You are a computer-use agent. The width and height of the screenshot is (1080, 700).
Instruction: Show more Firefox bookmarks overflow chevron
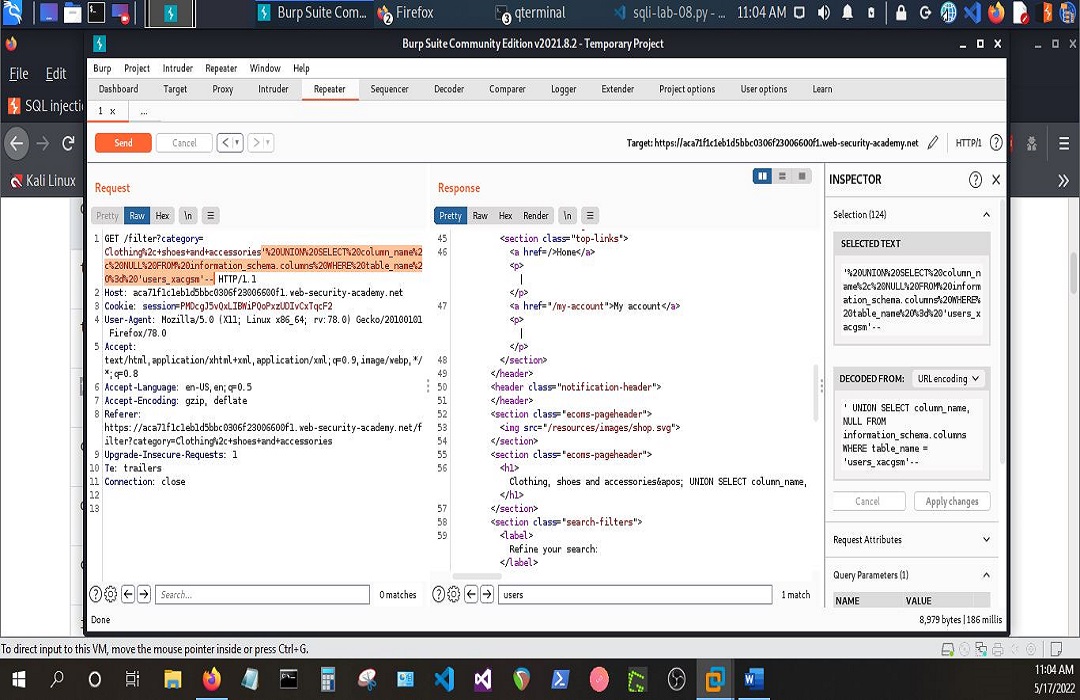point(1063,181)
